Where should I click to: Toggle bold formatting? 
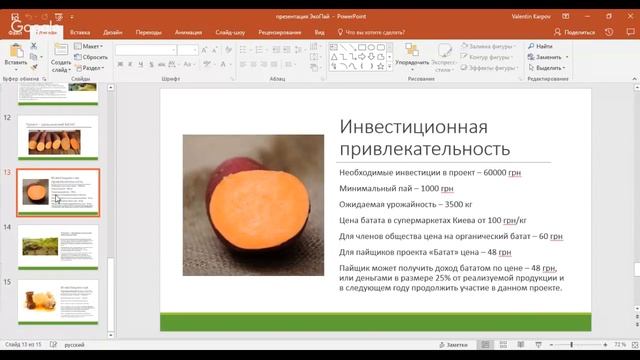click(x=120, y=64)
